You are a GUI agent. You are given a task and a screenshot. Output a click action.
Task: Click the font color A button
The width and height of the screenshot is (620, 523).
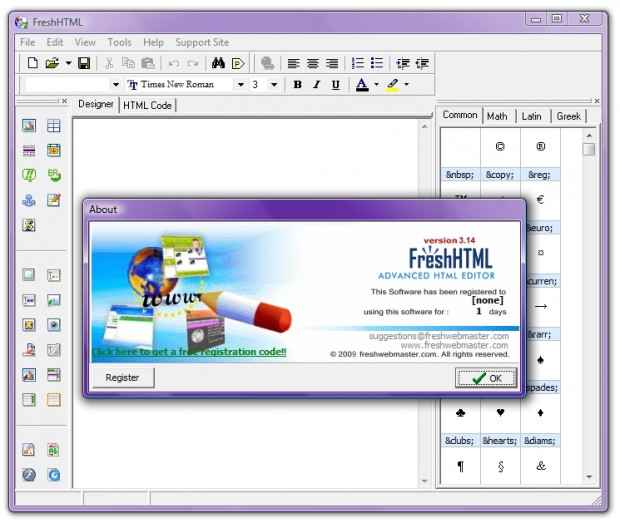point(362,85)
